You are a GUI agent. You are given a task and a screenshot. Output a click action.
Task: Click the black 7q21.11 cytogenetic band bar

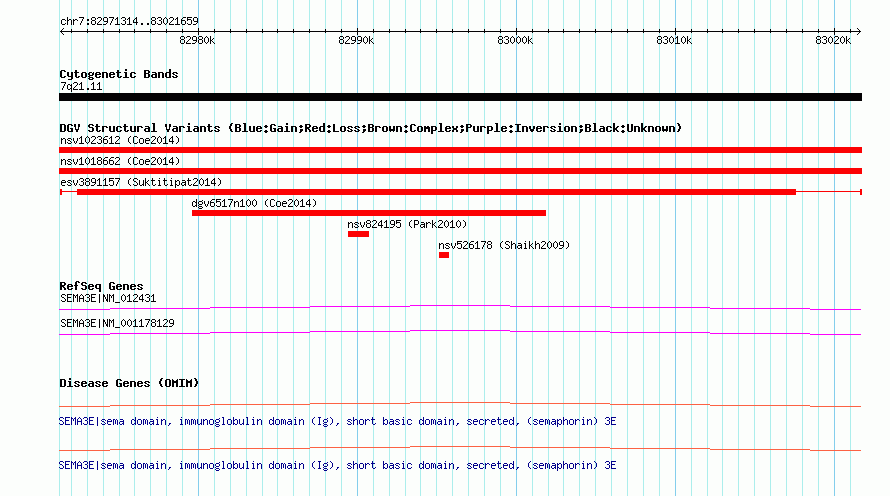[x=460, y=97]
